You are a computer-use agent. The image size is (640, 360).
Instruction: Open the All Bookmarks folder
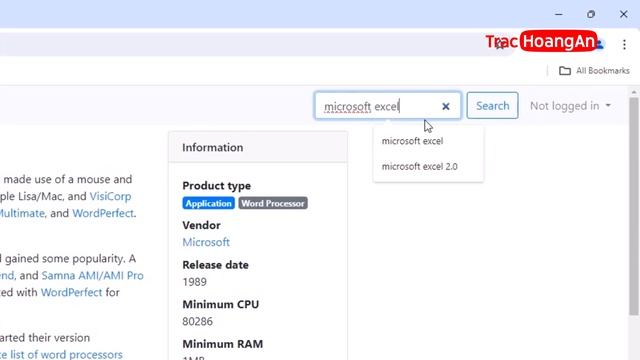(x=594, y=71)
